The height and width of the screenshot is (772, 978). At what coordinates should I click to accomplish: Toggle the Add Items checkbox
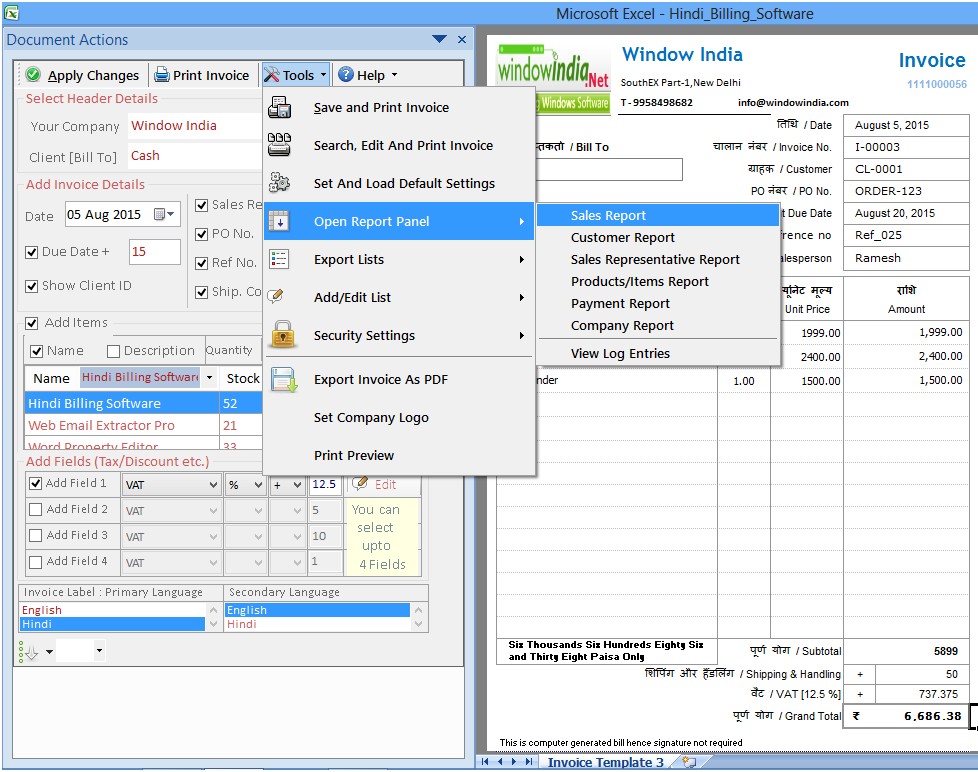pyautogui.click(x=31, y=323)
